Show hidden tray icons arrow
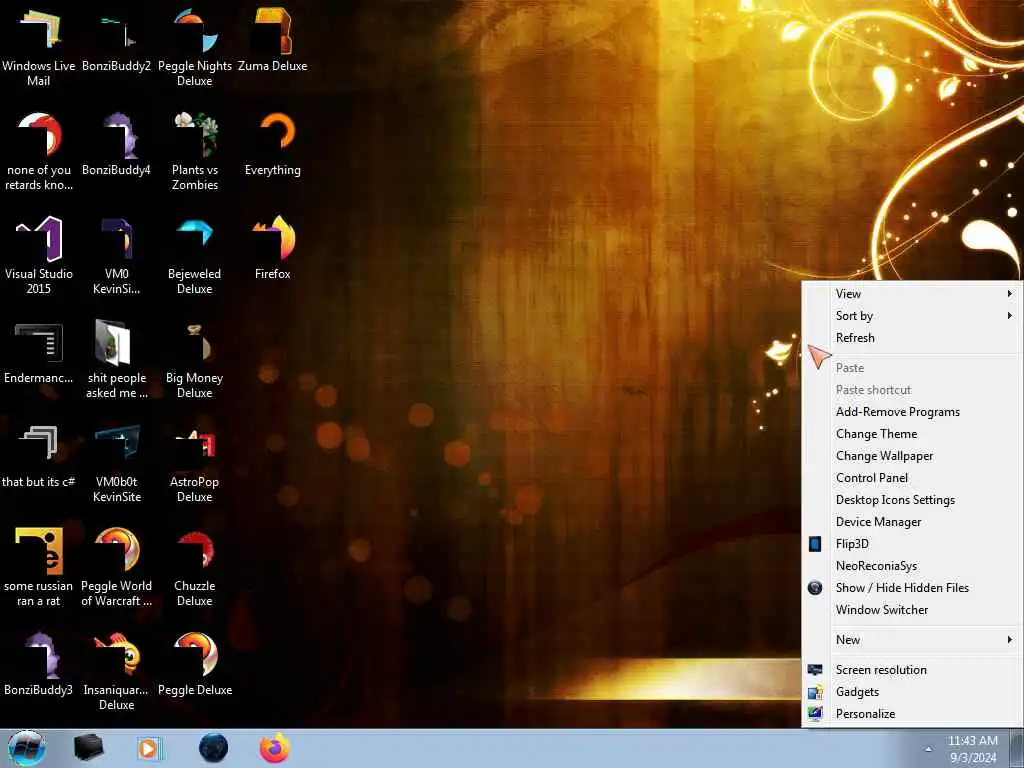 (x=928, y=749)
